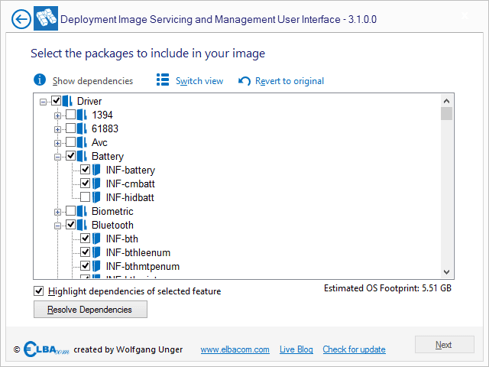Expand the Avc tree node
The height and width of the screenshot is (367, 489).
pyautogui.click(x=57, y=143)
